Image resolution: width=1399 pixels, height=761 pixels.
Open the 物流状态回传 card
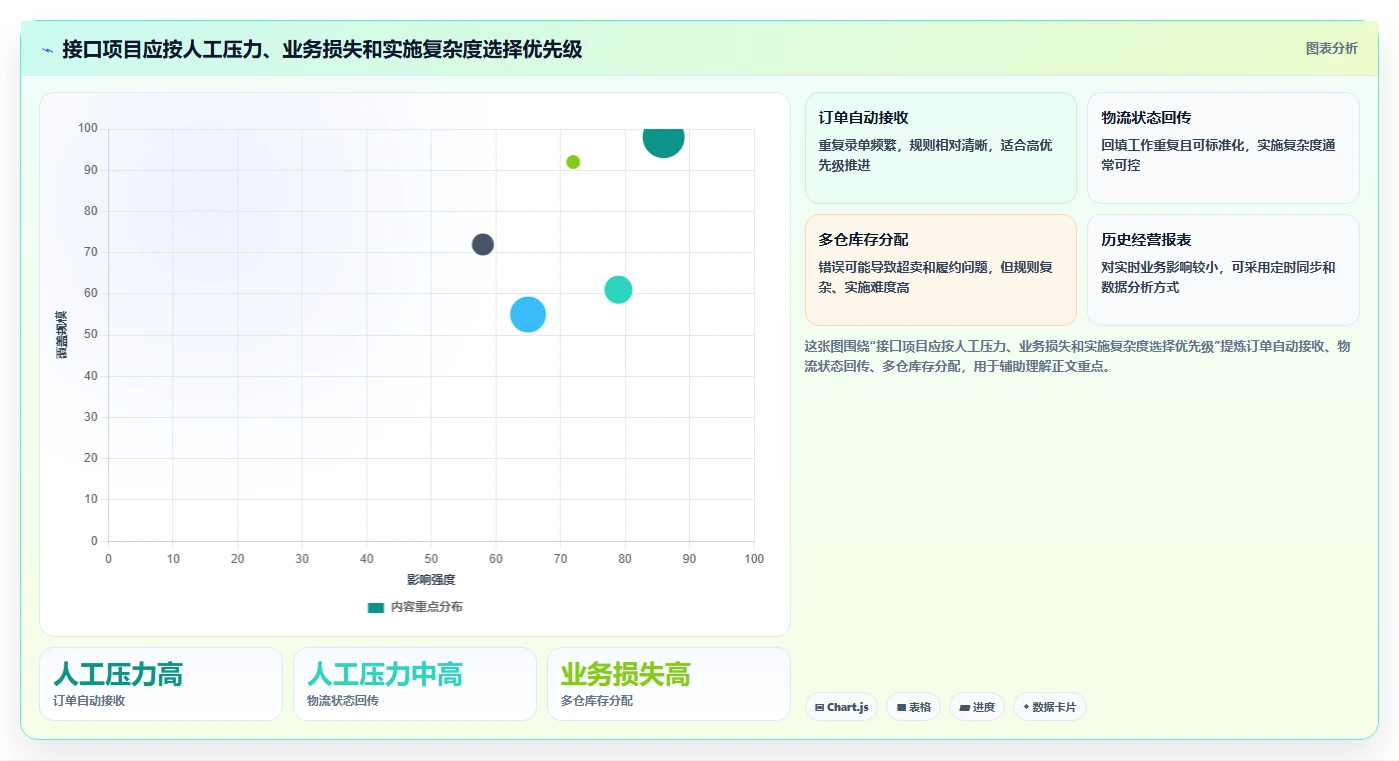pyautogui.click(x=1223, y=148)
